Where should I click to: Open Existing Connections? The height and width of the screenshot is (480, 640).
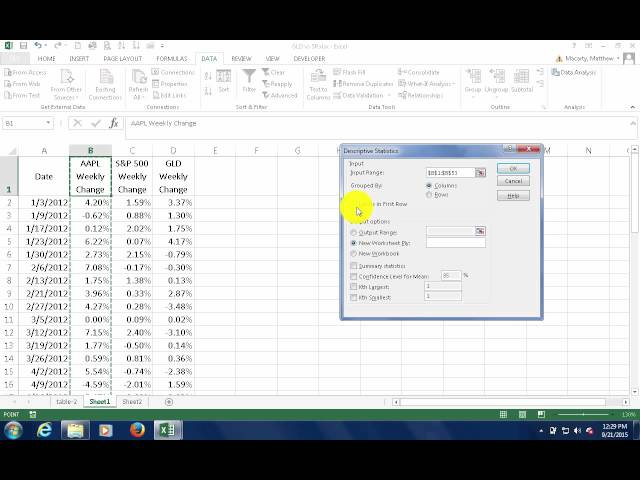click(105, 84)
